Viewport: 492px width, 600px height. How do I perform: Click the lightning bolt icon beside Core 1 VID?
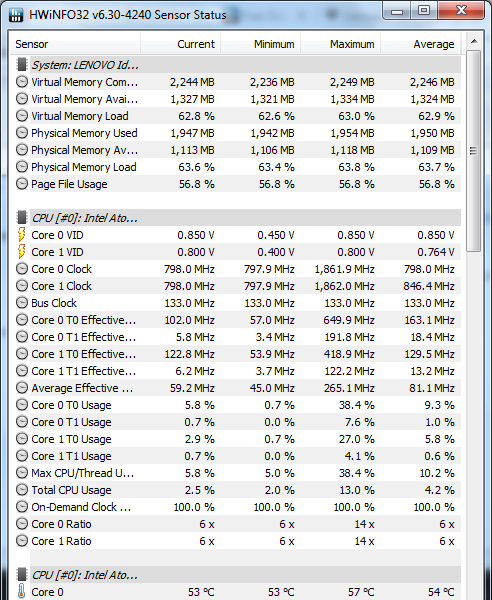click(22, 252)
